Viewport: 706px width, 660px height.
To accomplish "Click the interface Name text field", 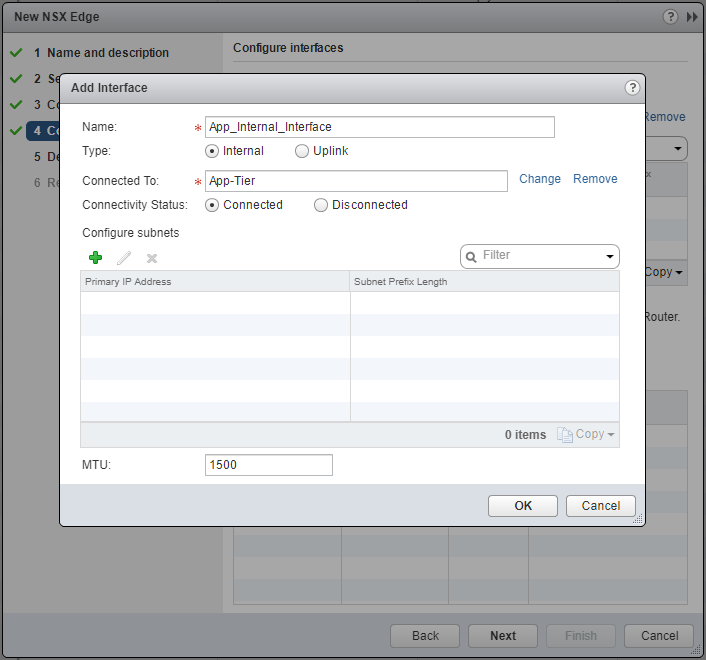I will [x=379, y=127].
